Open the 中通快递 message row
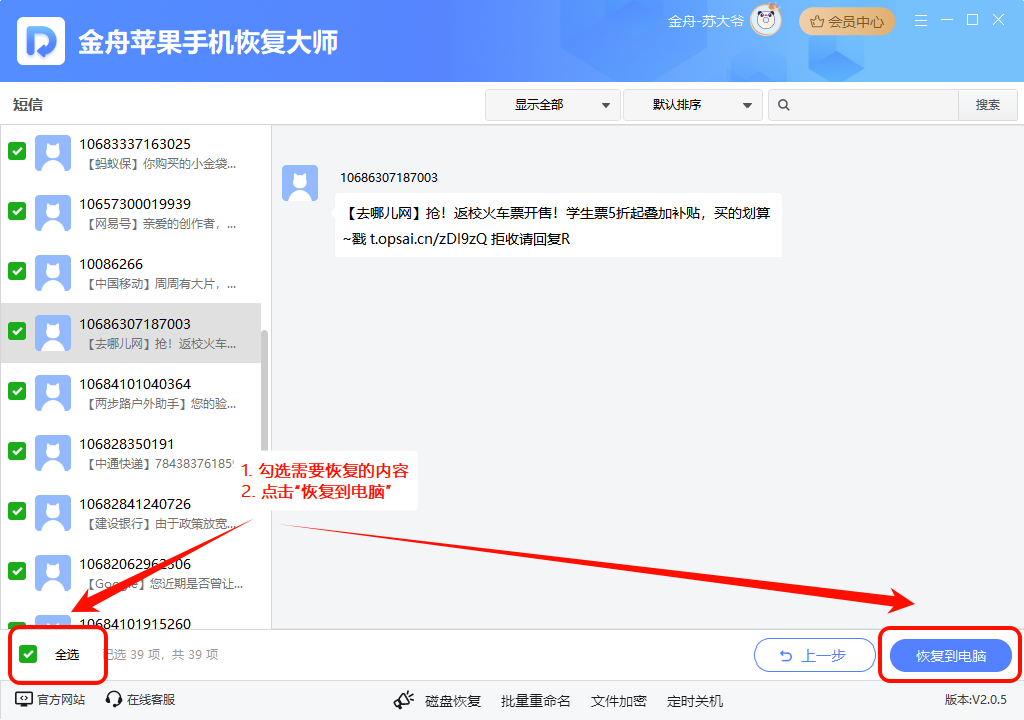This screenshot has height=720, width=1024. tap(131, 453)
